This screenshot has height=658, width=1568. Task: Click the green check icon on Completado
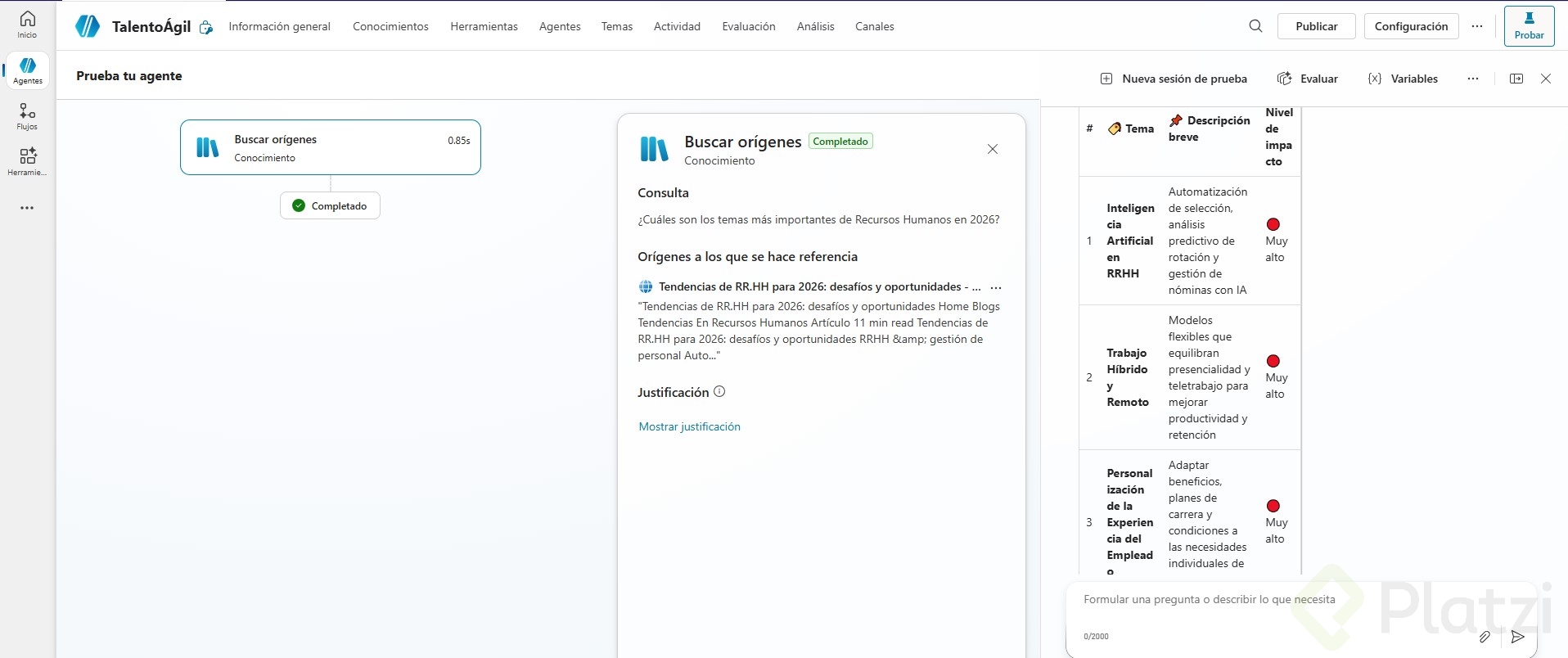click(x=299, y=205)
